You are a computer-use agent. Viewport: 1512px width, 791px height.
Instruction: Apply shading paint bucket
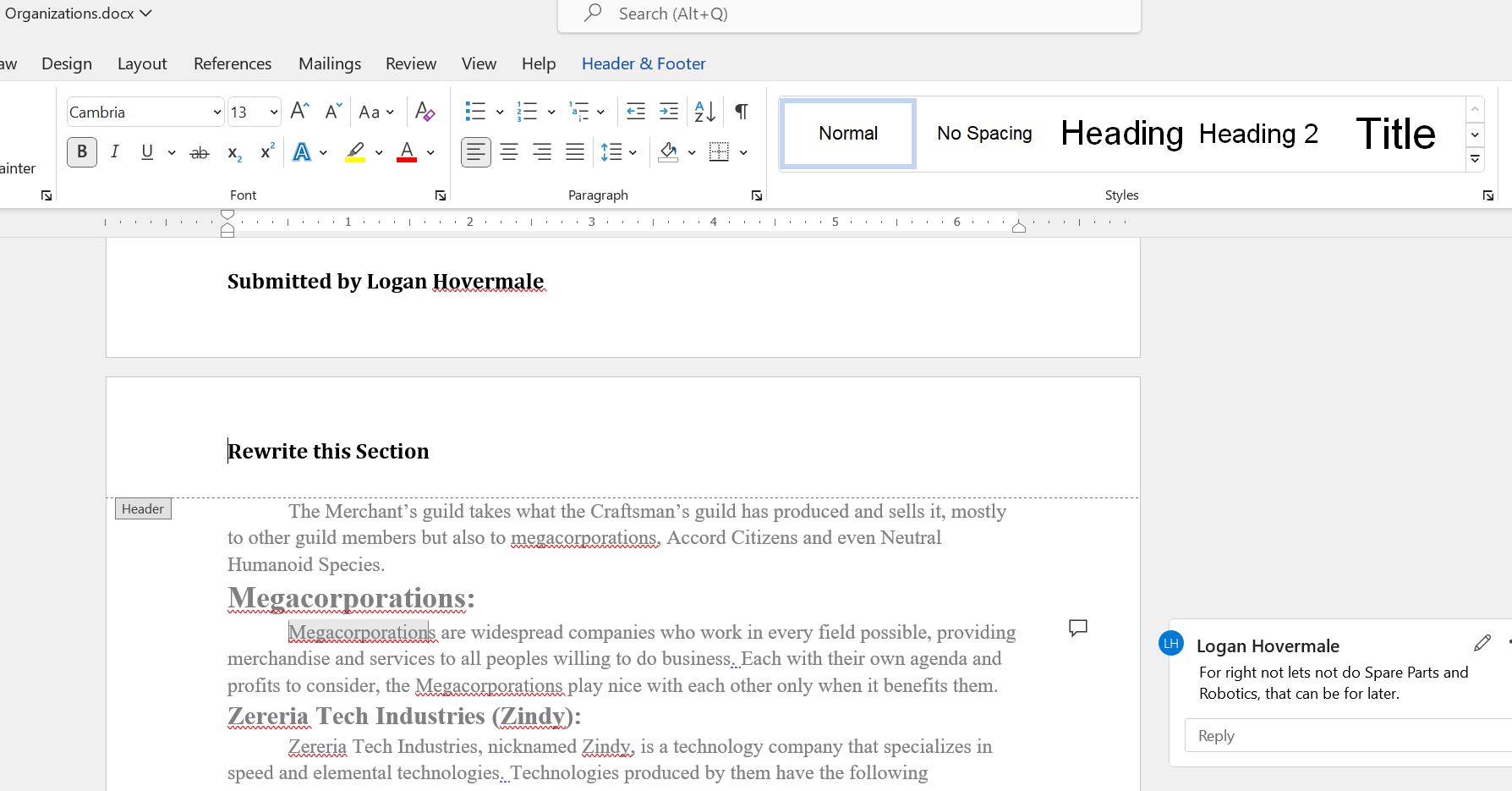[668, 152]
